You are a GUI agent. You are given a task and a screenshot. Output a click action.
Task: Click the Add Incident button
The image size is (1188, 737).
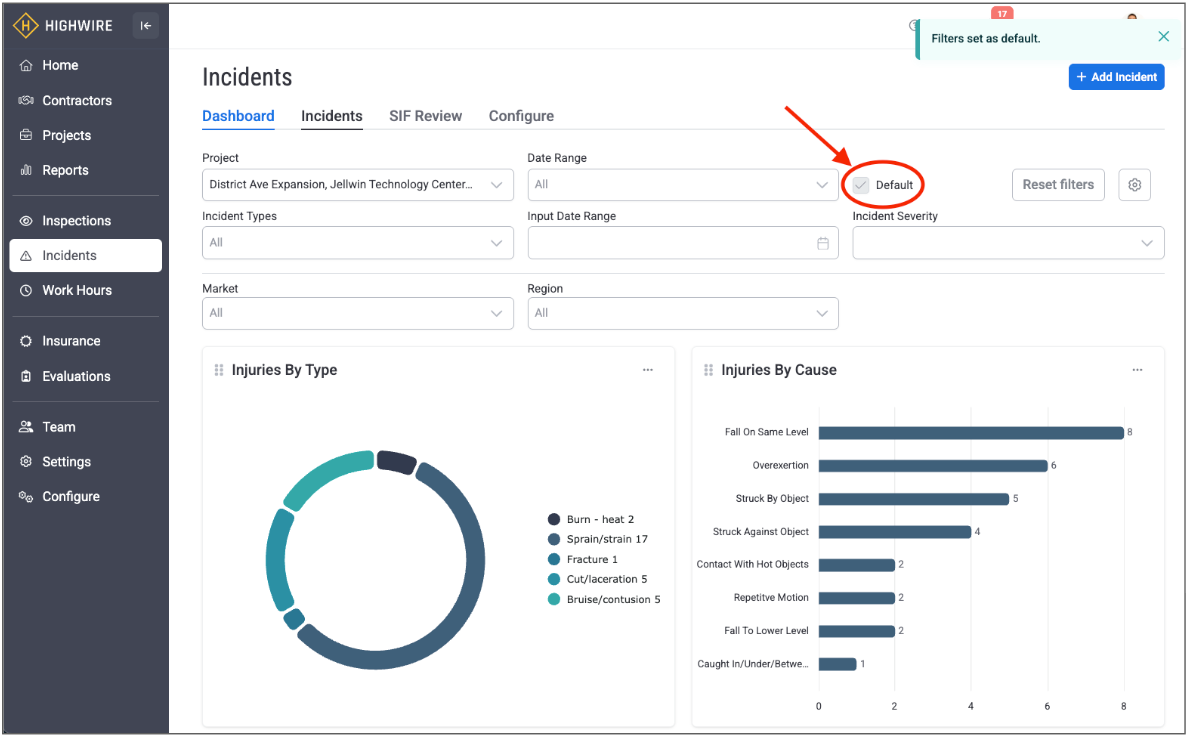click(x=1116, y=77)
